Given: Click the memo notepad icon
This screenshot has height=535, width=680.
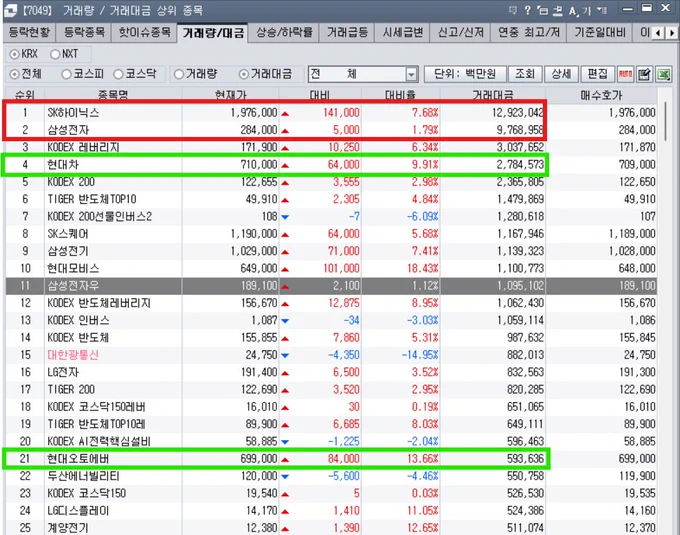Looking at the screenshot, I should 644,74.
